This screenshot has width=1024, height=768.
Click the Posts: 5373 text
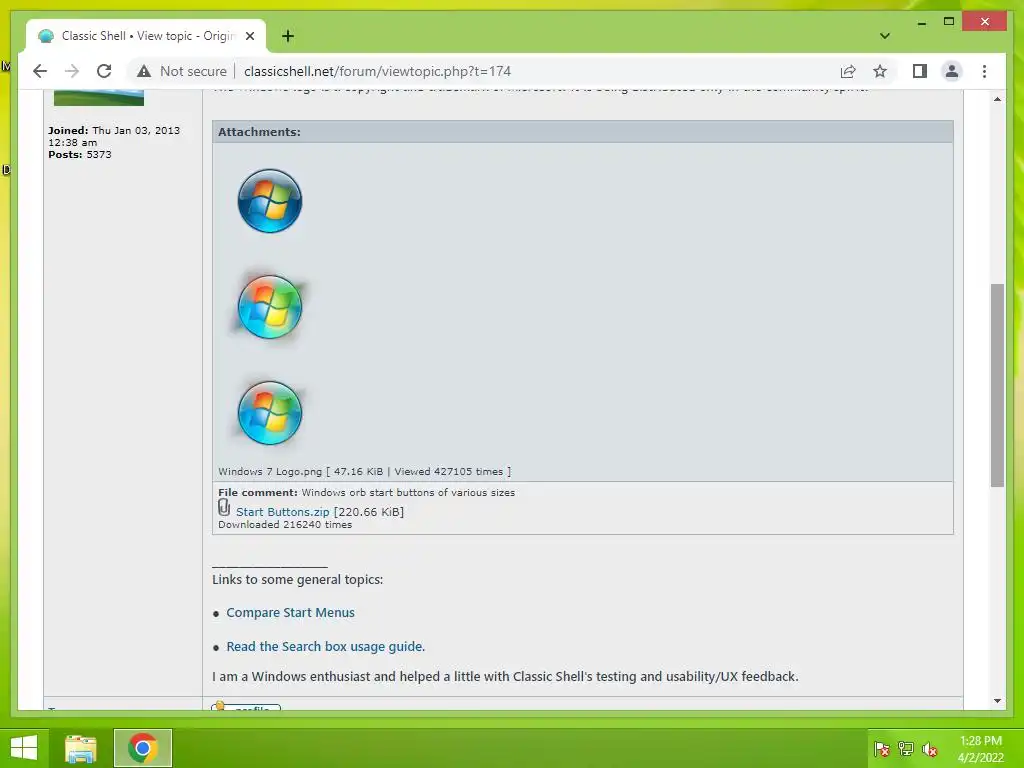click(80, 155)
